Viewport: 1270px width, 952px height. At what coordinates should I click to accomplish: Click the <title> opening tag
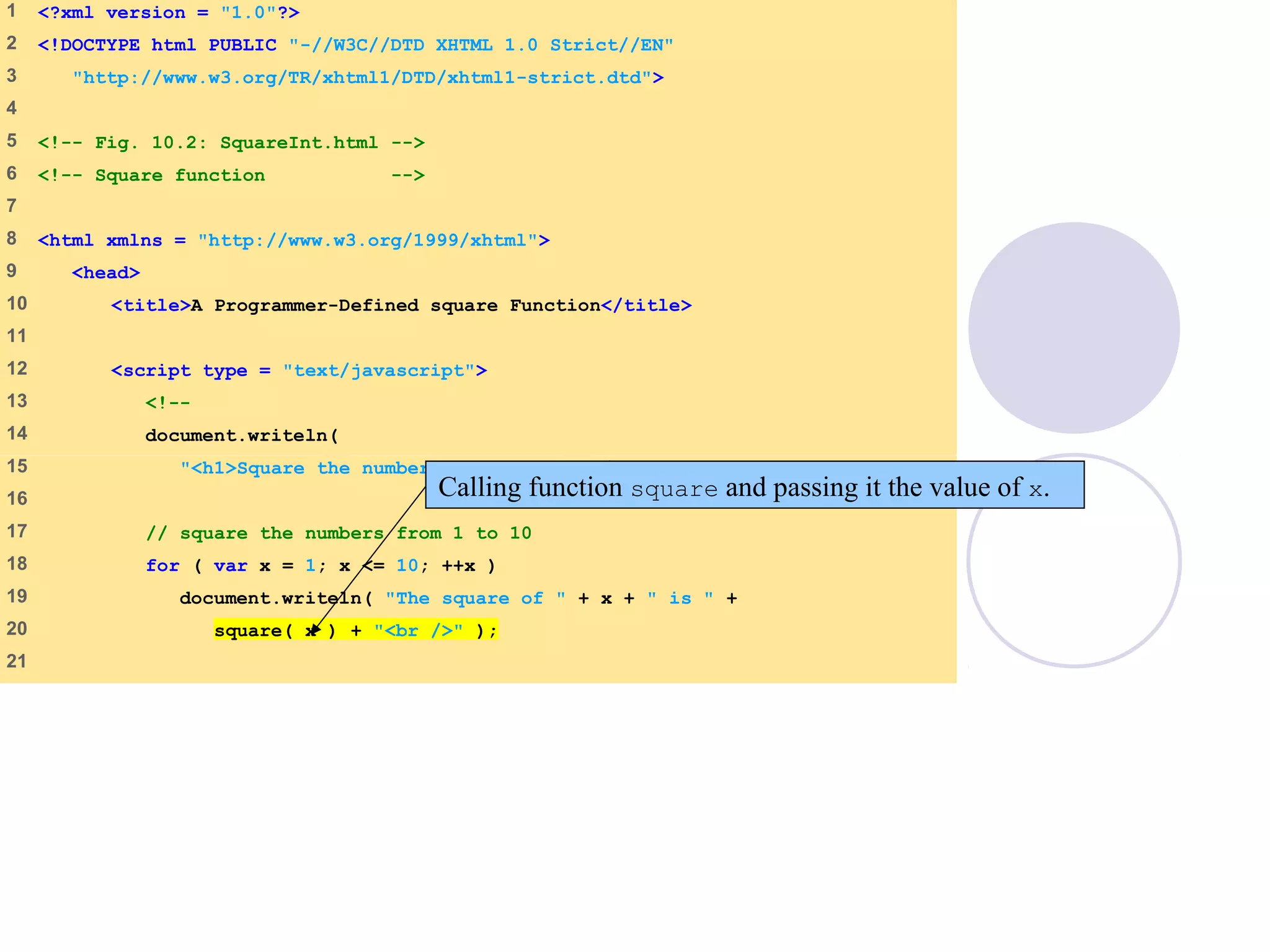tap(151, 306)
